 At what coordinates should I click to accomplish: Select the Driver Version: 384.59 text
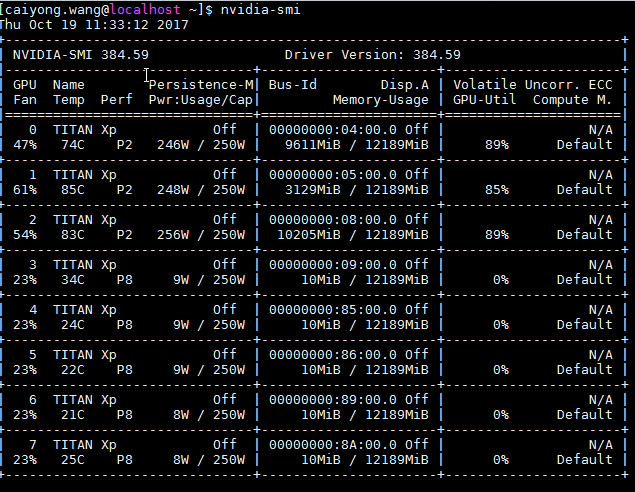point(373,55)
